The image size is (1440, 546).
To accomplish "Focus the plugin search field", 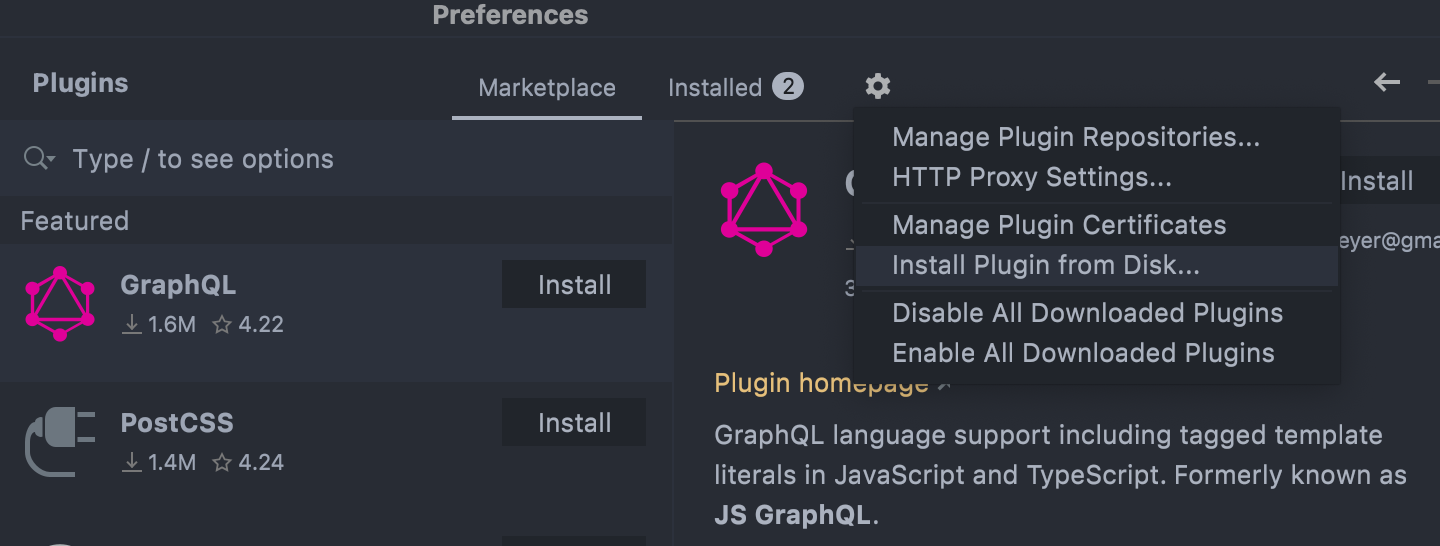I will 336,159.
